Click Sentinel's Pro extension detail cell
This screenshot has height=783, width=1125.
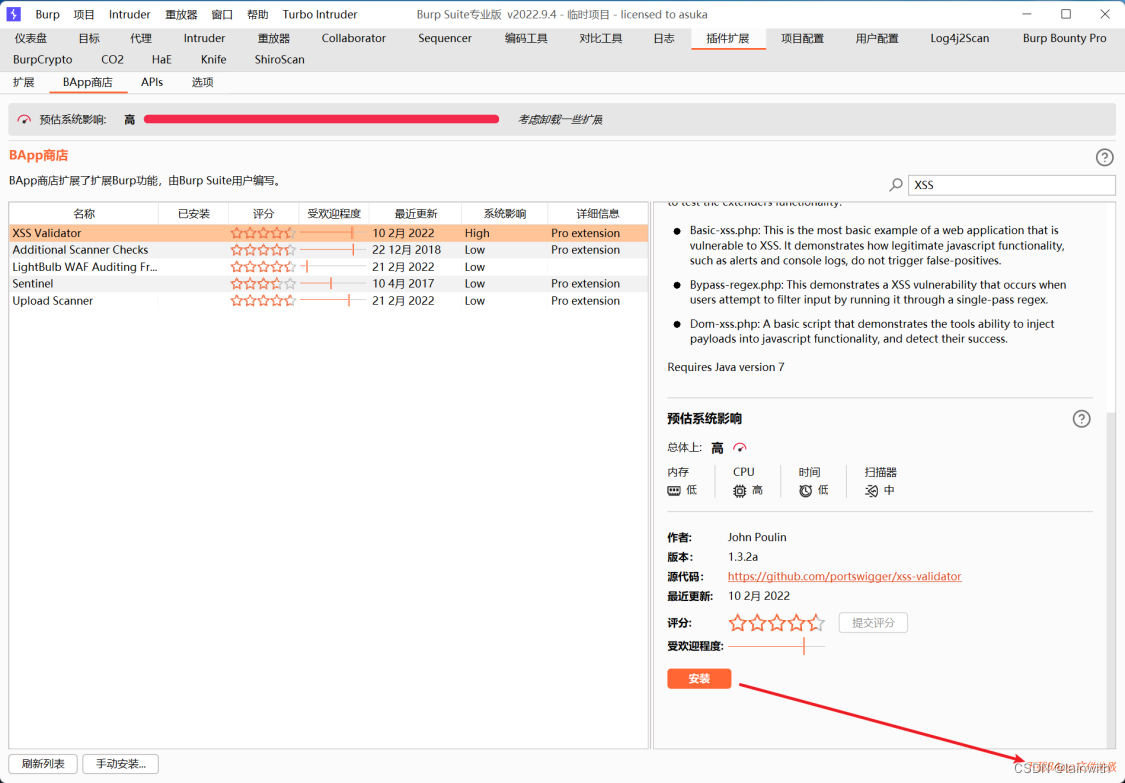coord(598,283)
